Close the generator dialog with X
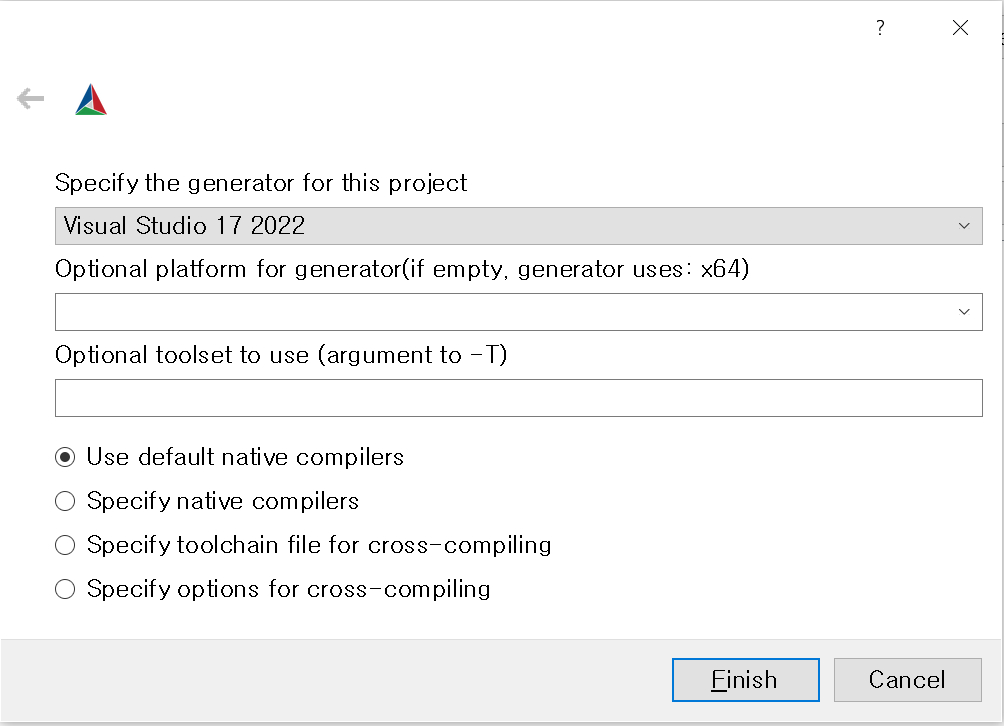This screenshot has width=1004, height=726. 960,28
